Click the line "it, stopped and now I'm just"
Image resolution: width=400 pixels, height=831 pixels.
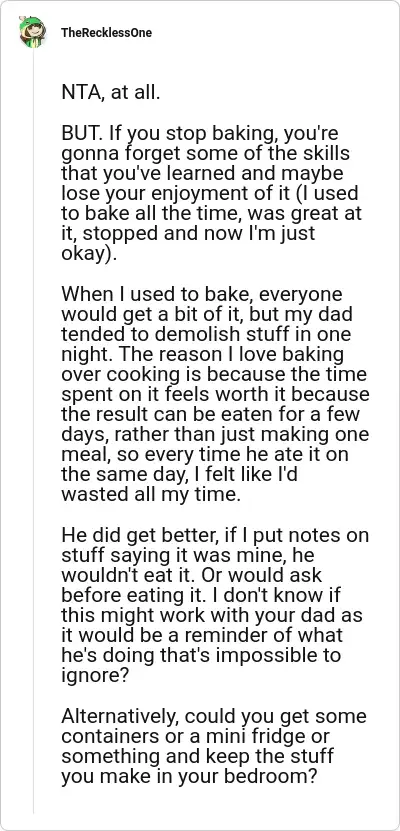188,233
